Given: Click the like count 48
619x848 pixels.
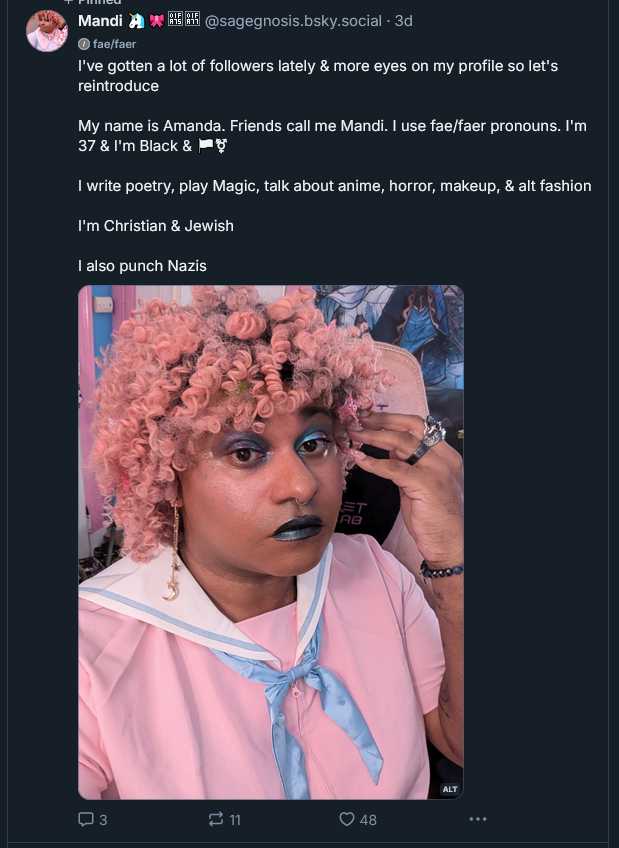Looking at the screenshot, I should tap(368, 820).
